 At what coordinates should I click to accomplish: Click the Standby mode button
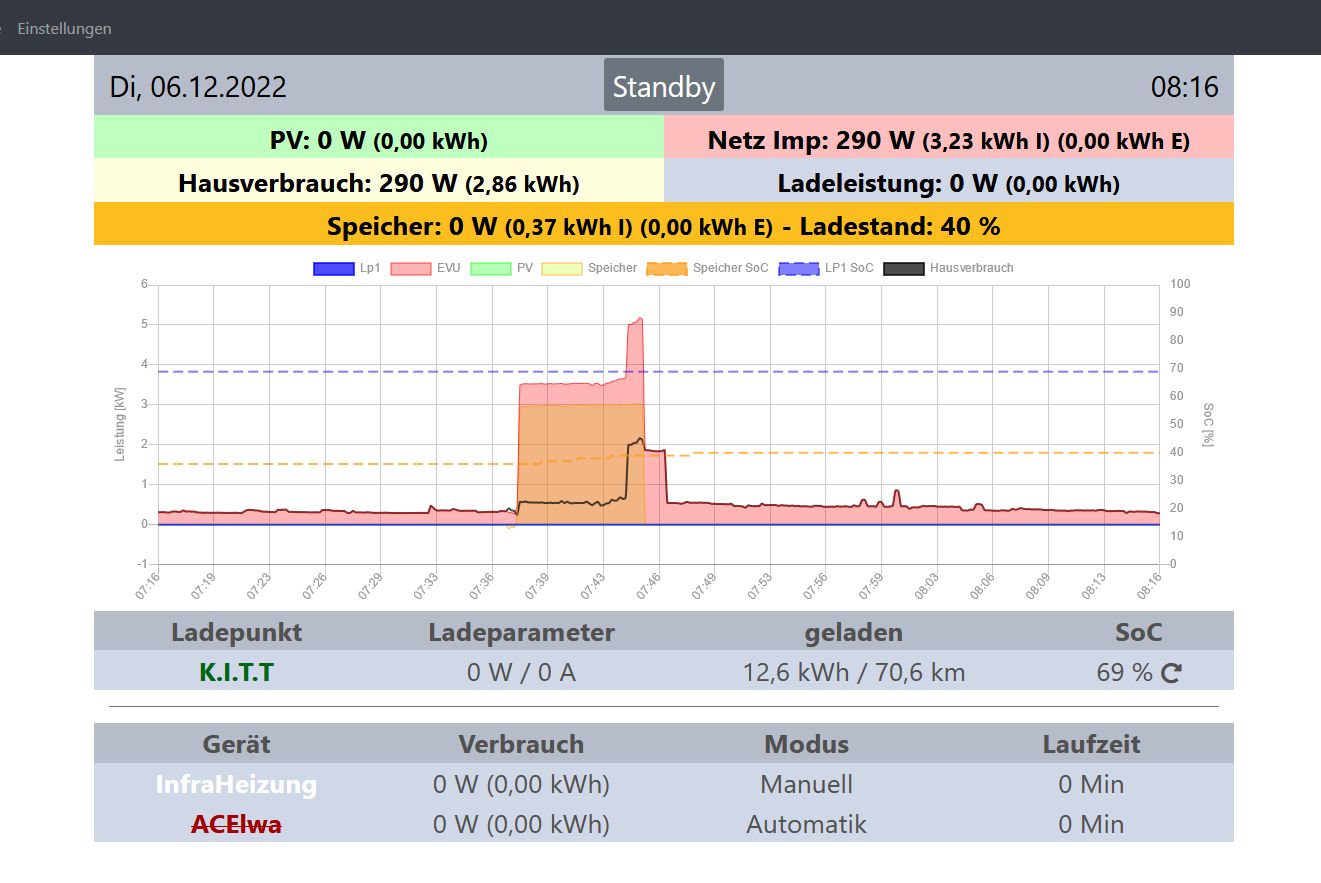pos(663,86)
